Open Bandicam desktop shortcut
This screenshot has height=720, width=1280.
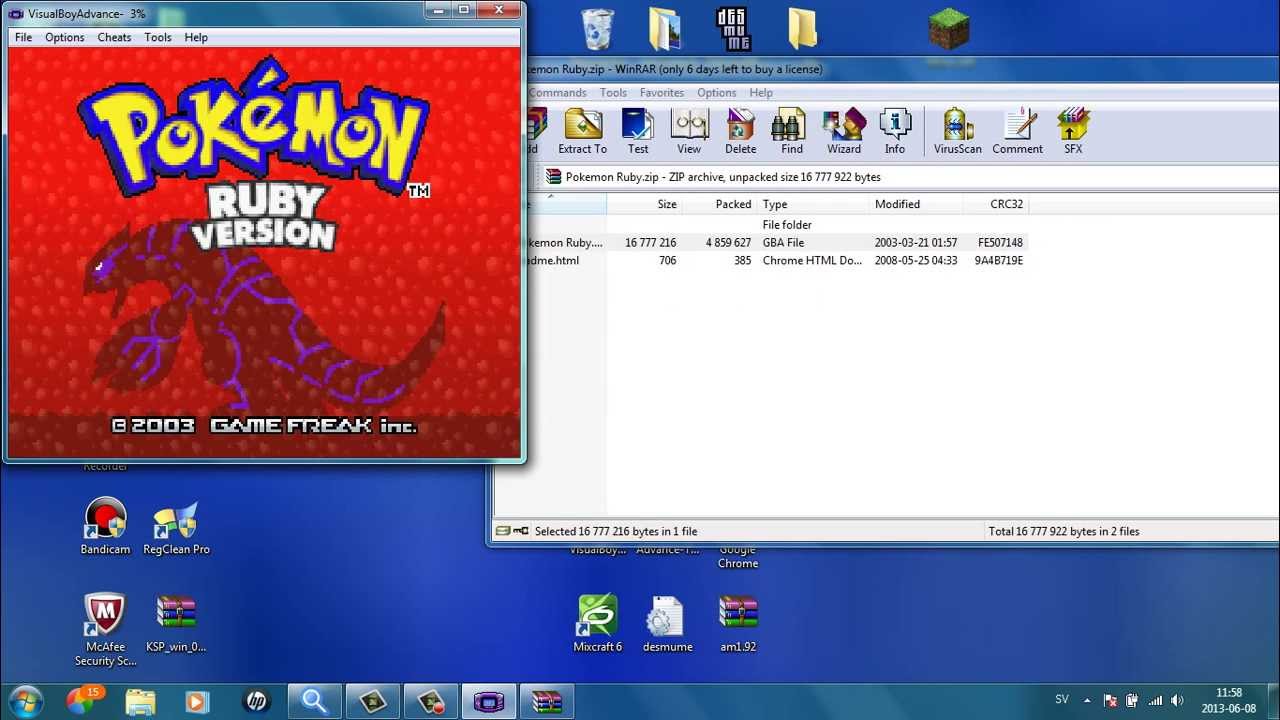coord(105,527)
